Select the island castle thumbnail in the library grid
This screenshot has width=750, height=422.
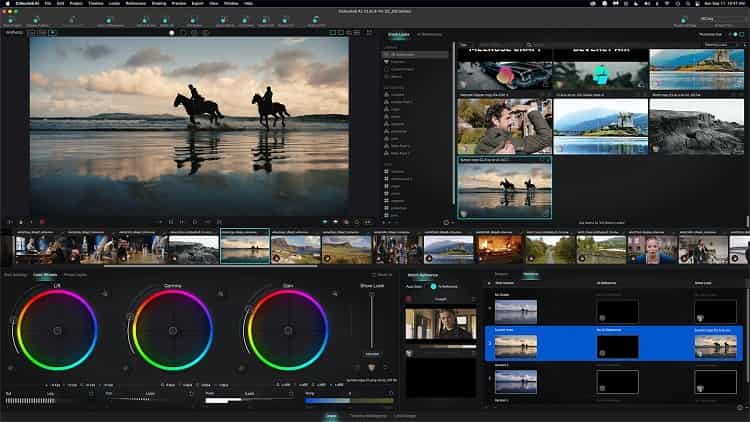coord(601,126)
